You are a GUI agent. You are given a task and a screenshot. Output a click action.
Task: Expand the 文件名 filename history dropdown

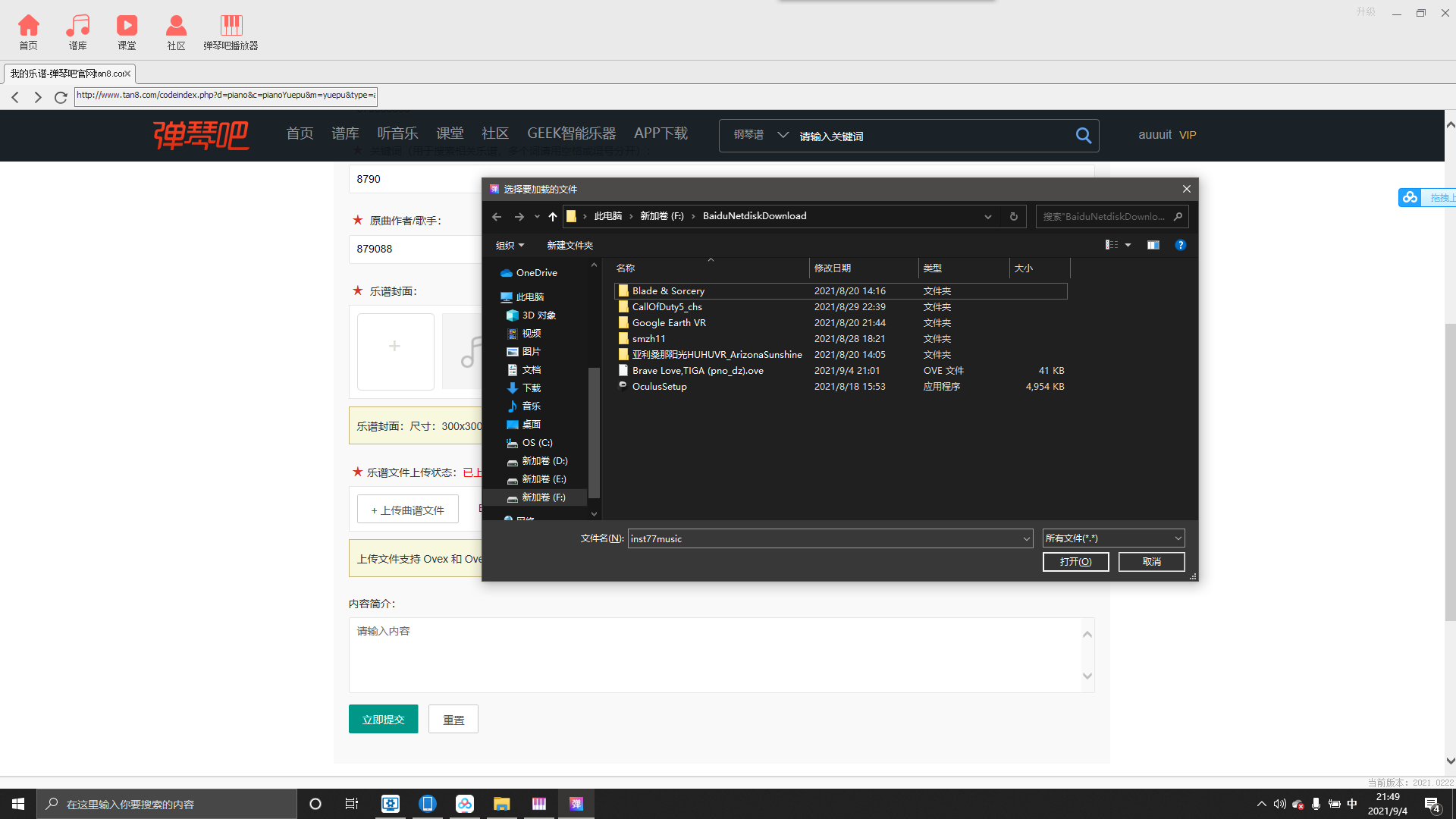1026,539
